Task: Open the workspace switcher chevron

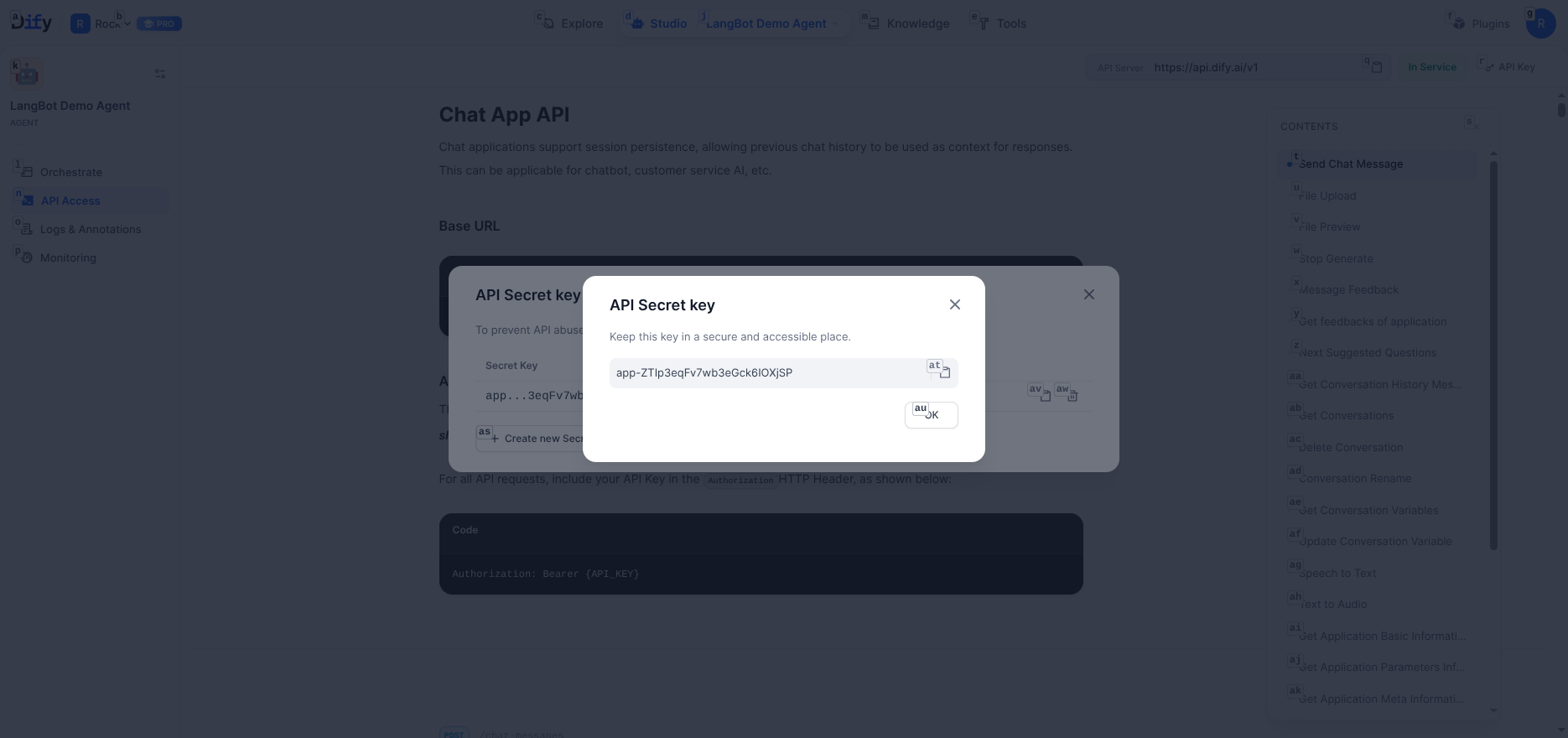Action: (x=127, y=23)
